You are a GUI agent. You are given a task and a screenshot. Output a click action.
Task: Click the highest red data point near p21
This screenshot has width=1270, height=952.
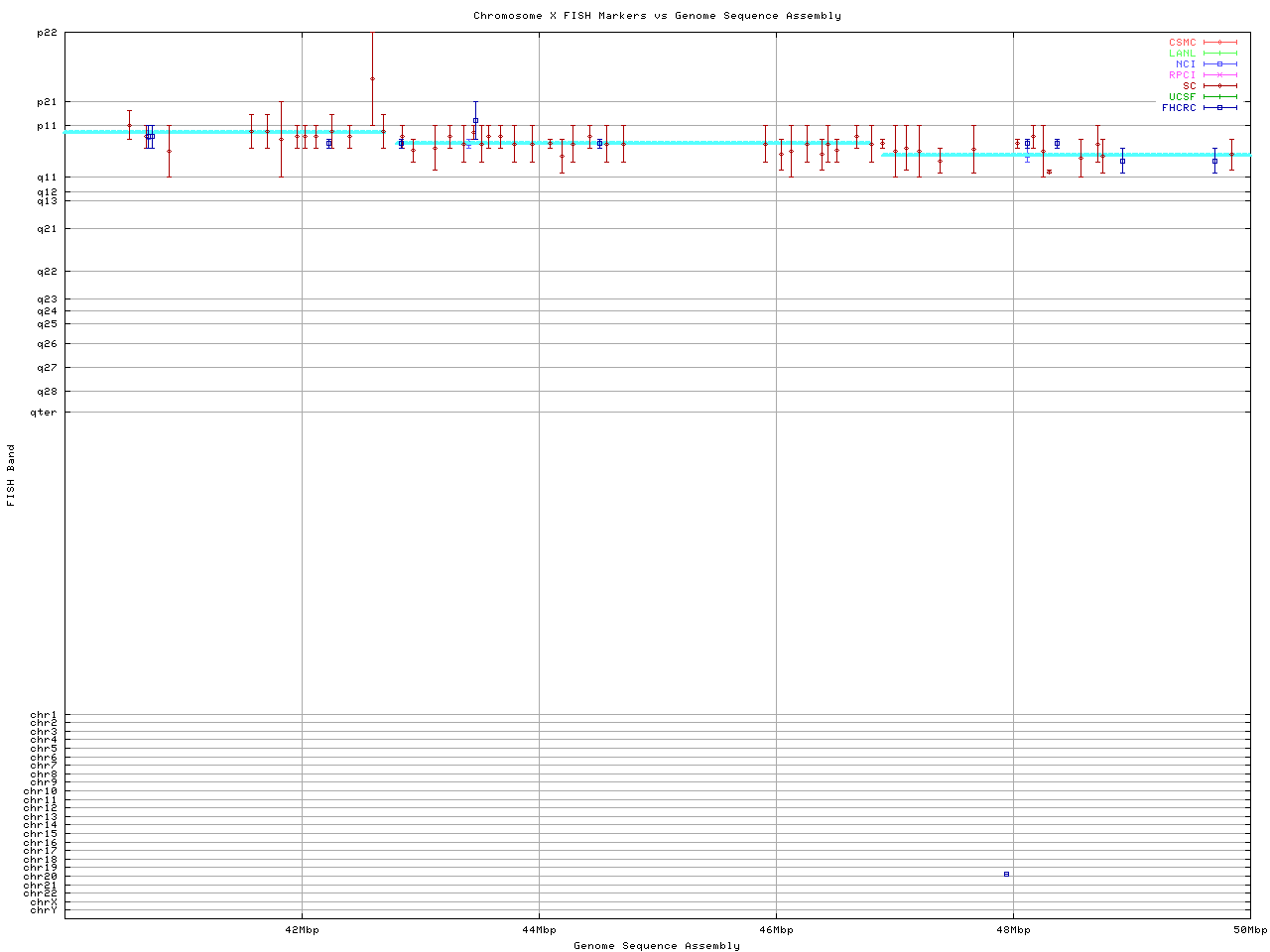pyautogui.click(x=372, y=78)
